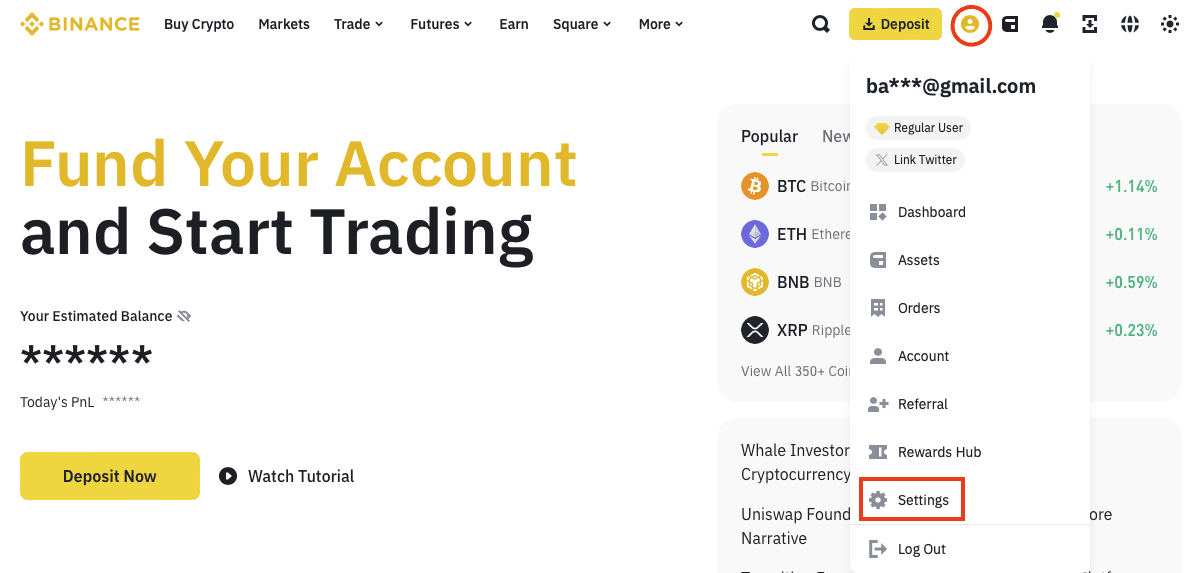1189x573 pixels.
Task: Click the Watch Tutorial link
Action: [287, 476]
